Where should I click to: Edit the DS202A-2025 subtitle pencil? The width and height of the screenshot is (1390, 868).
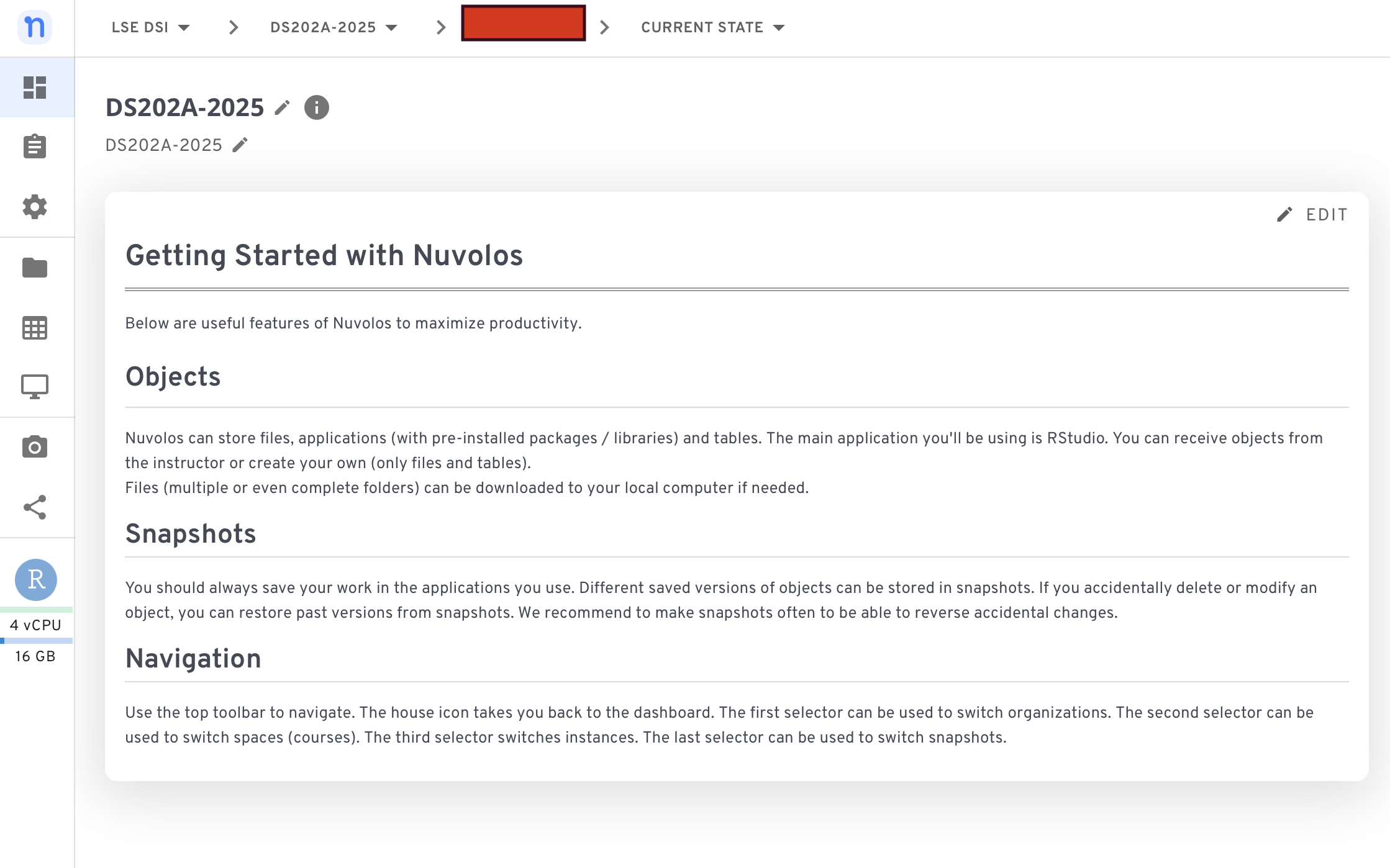point(240,145)
